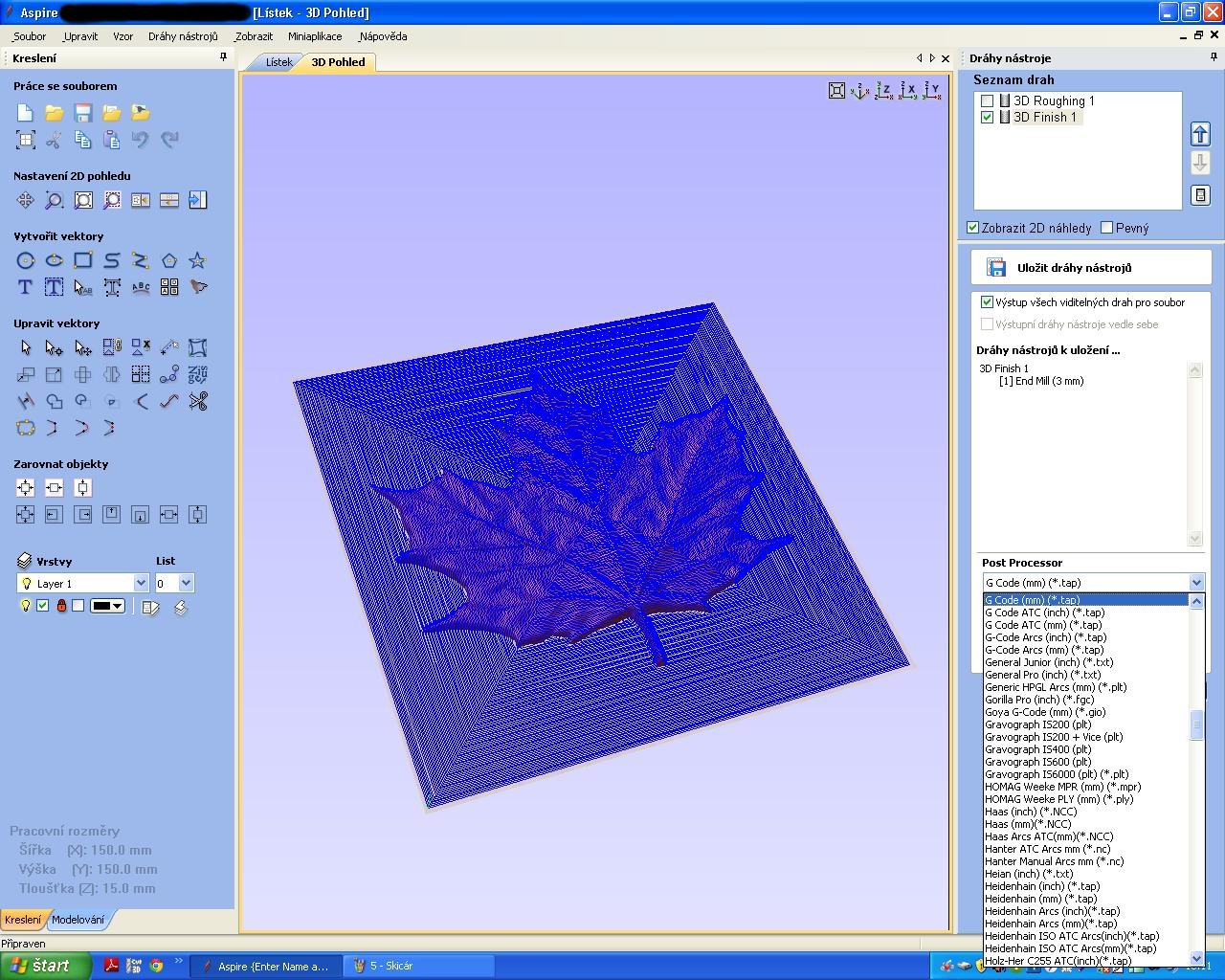Open the Layer 1 dropdown

(141, 583)
